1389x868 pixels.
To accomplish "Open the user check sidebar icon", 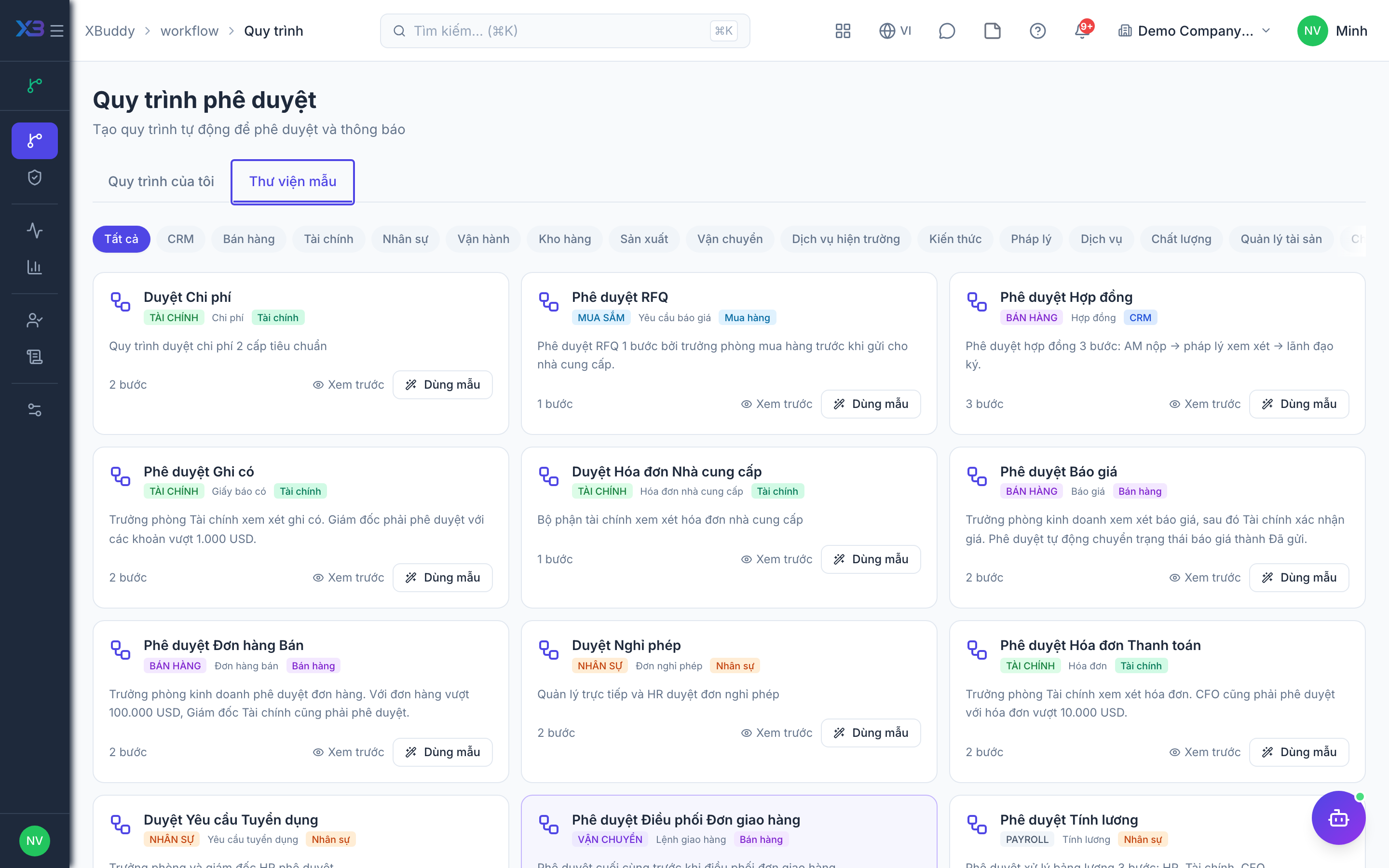I will coord(34,320).
